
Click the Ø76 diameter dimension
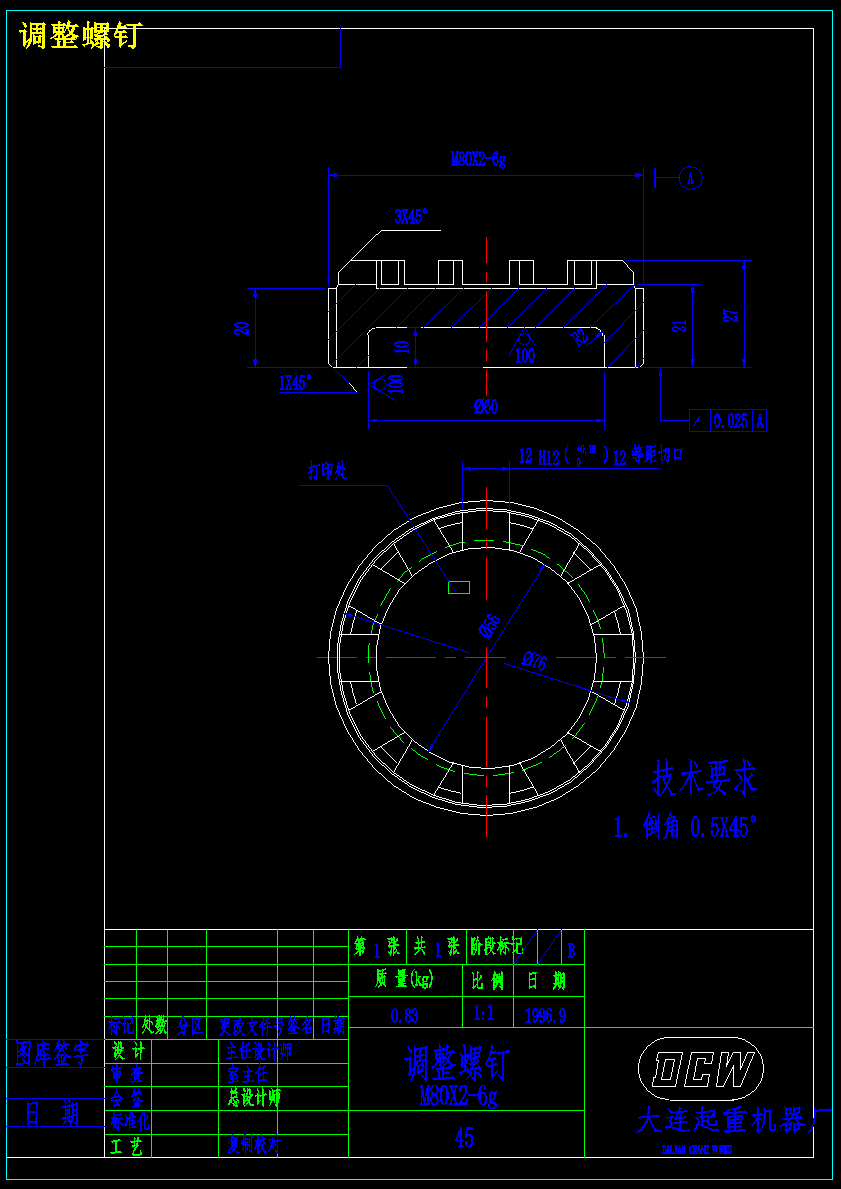[x=535, y=661]
